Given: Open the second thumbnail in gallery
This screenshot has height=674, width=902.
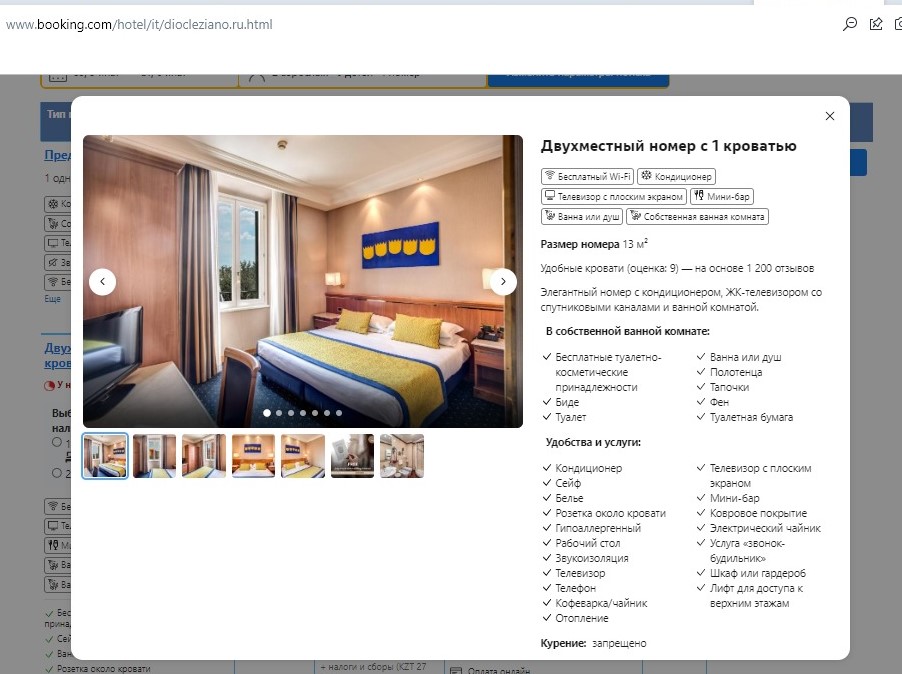Looking at the screenshot, I should [154, 456].
